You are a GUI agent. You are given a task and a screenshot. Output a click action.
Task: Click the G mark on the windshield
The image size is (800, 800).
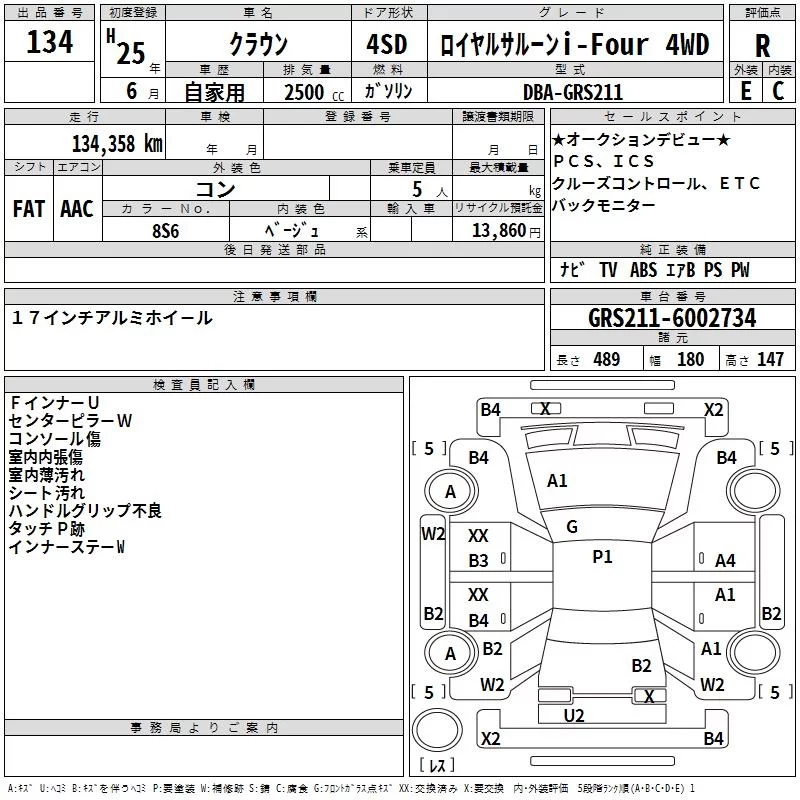click(x=572, y=527)
